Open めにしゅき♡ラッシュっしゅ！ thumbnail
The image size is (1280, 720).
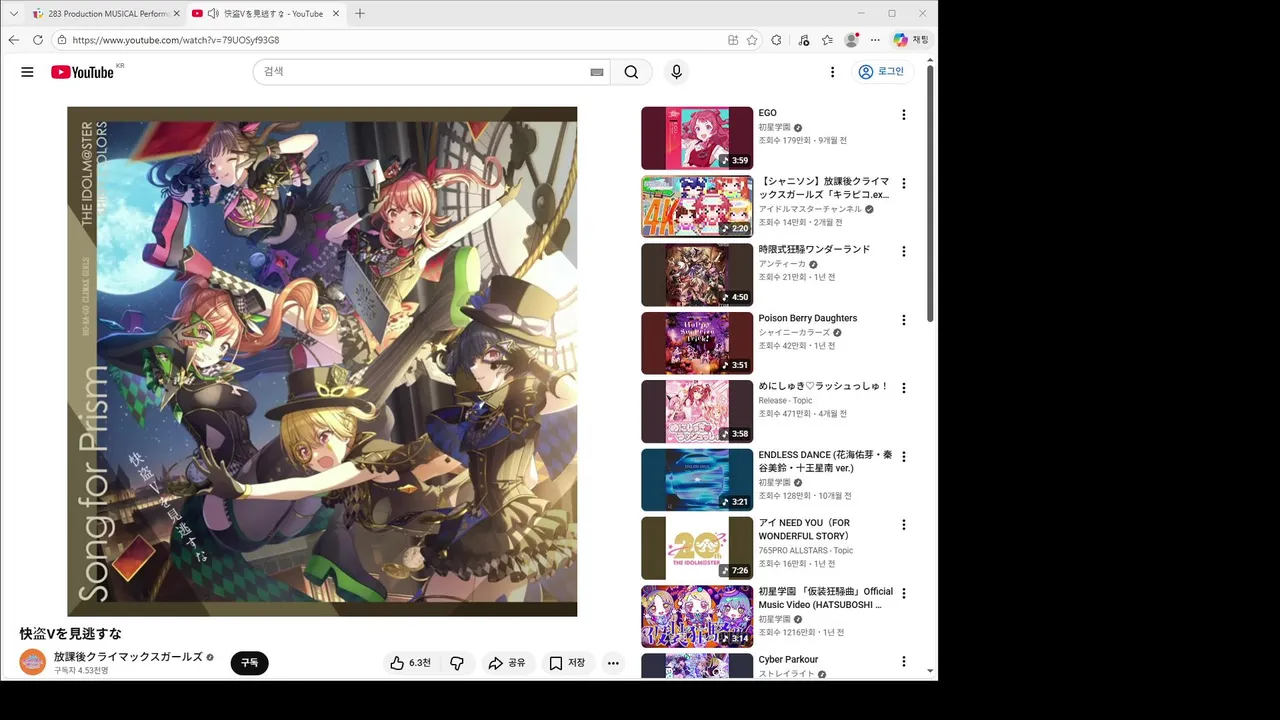[697, 411]
